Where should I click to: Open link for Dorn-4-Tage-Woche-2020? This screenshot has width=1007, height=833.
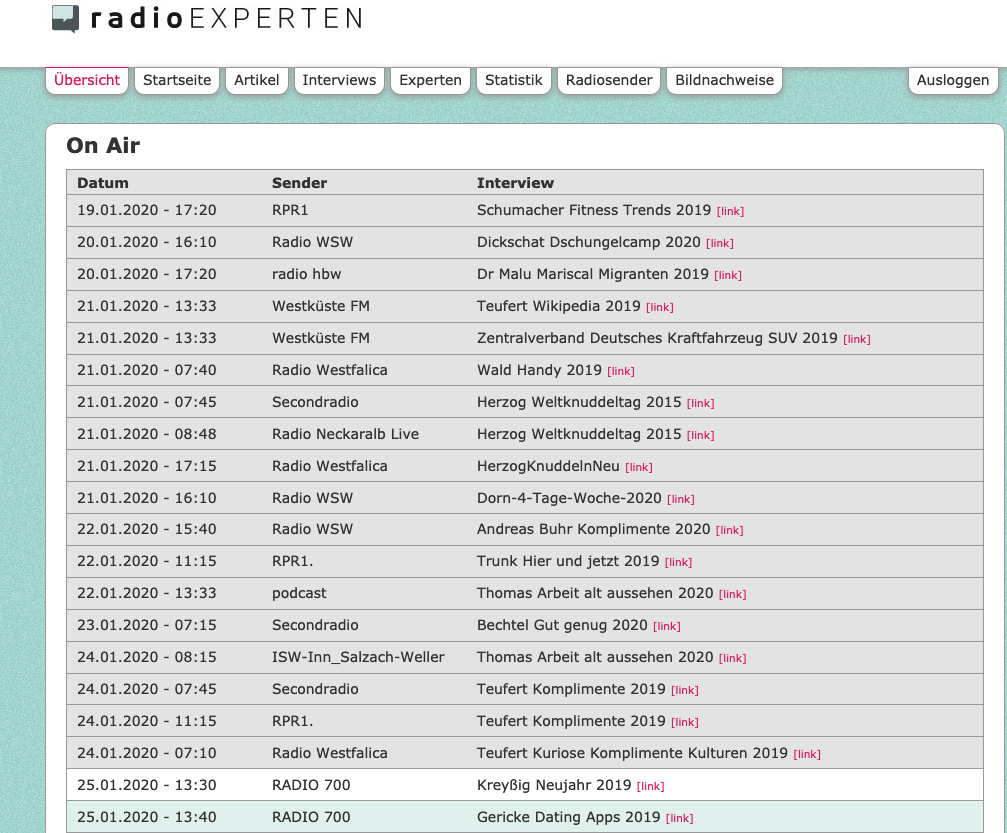pos(681,499)
